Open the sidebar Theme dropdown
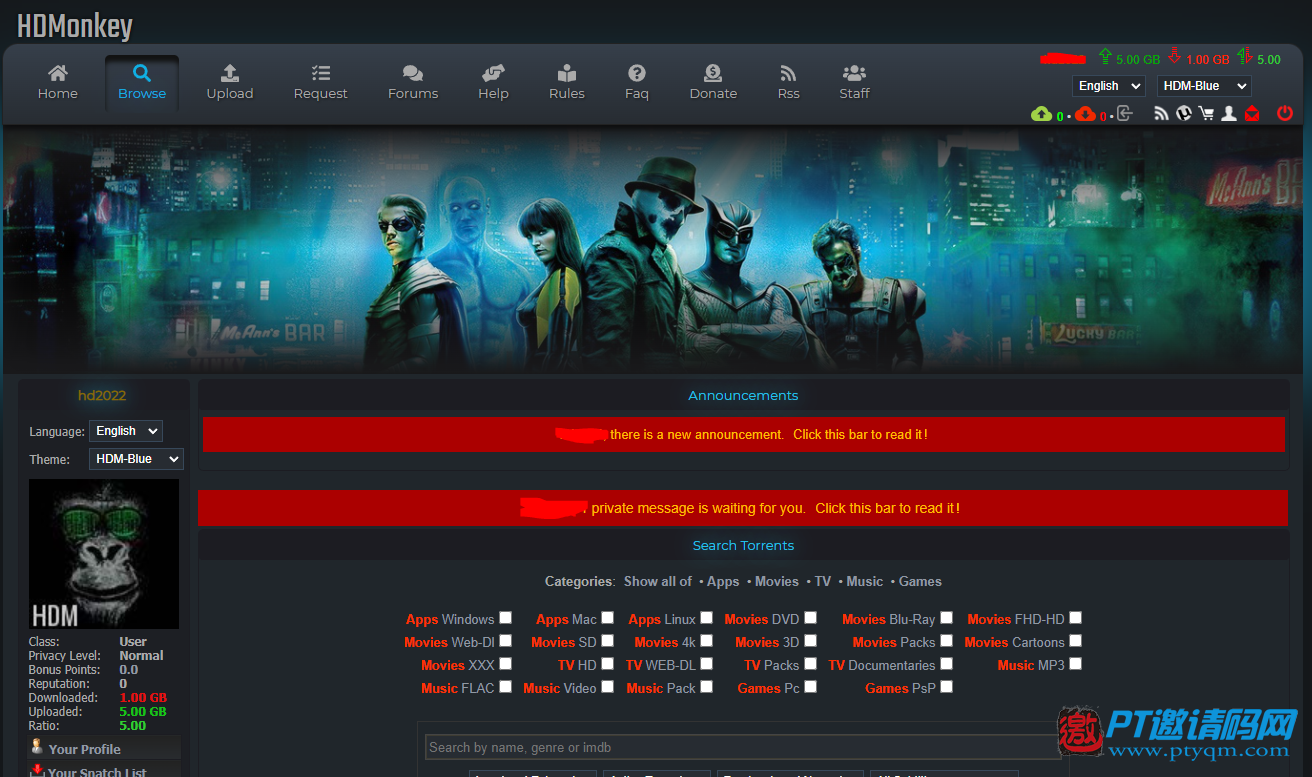This screenshot has width=1312, height=777. pyautogui.click(x=136, y=459)
